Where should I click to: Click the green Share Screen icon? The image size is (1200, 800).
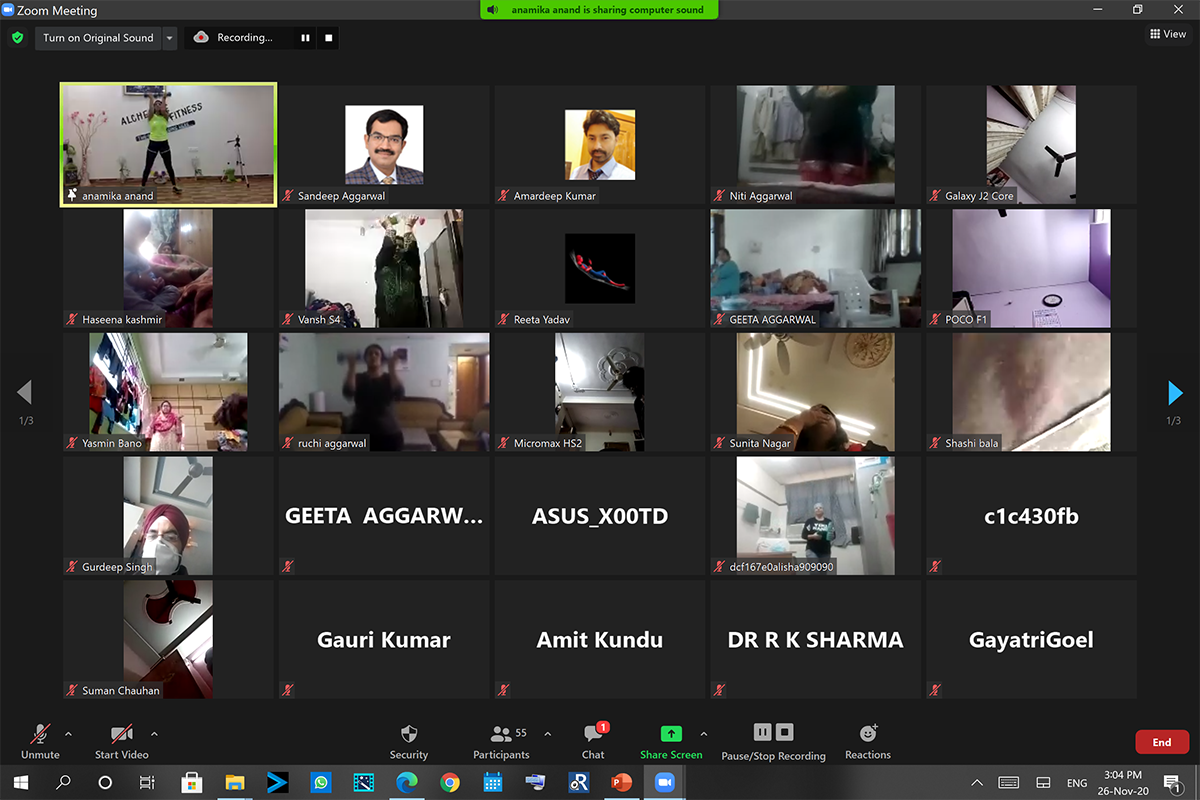click(x=671, y=734)
